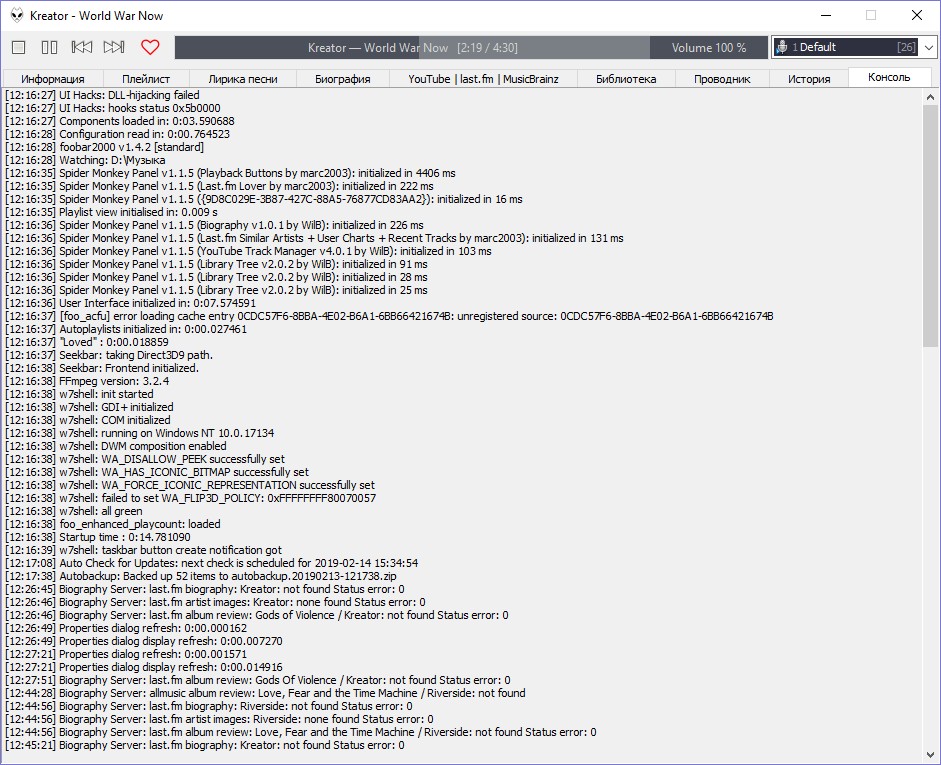
Task: Switch to the Информация tab
Action: 53,79
